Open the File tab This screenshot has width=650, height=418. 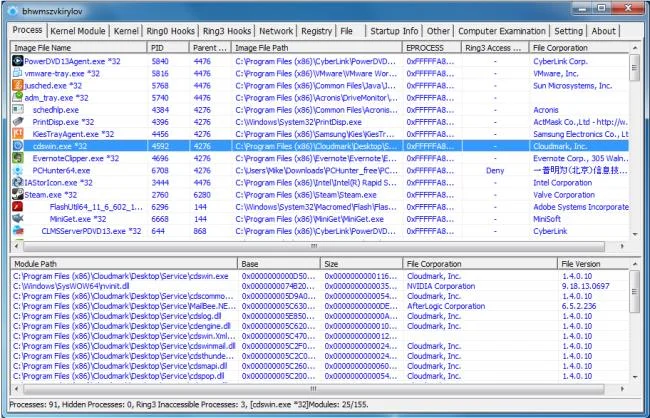click(x=347, y=31)
